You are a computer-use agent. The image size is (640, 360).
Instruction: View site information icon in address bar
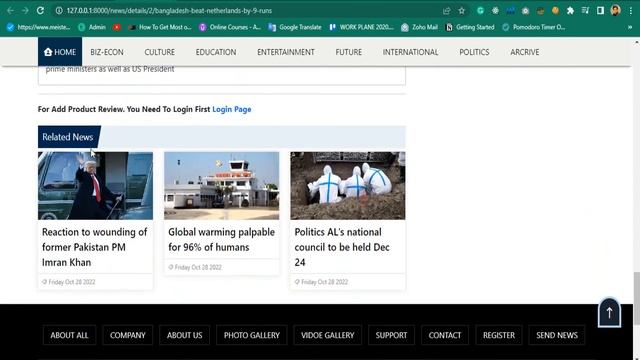(x=59, y=11)
